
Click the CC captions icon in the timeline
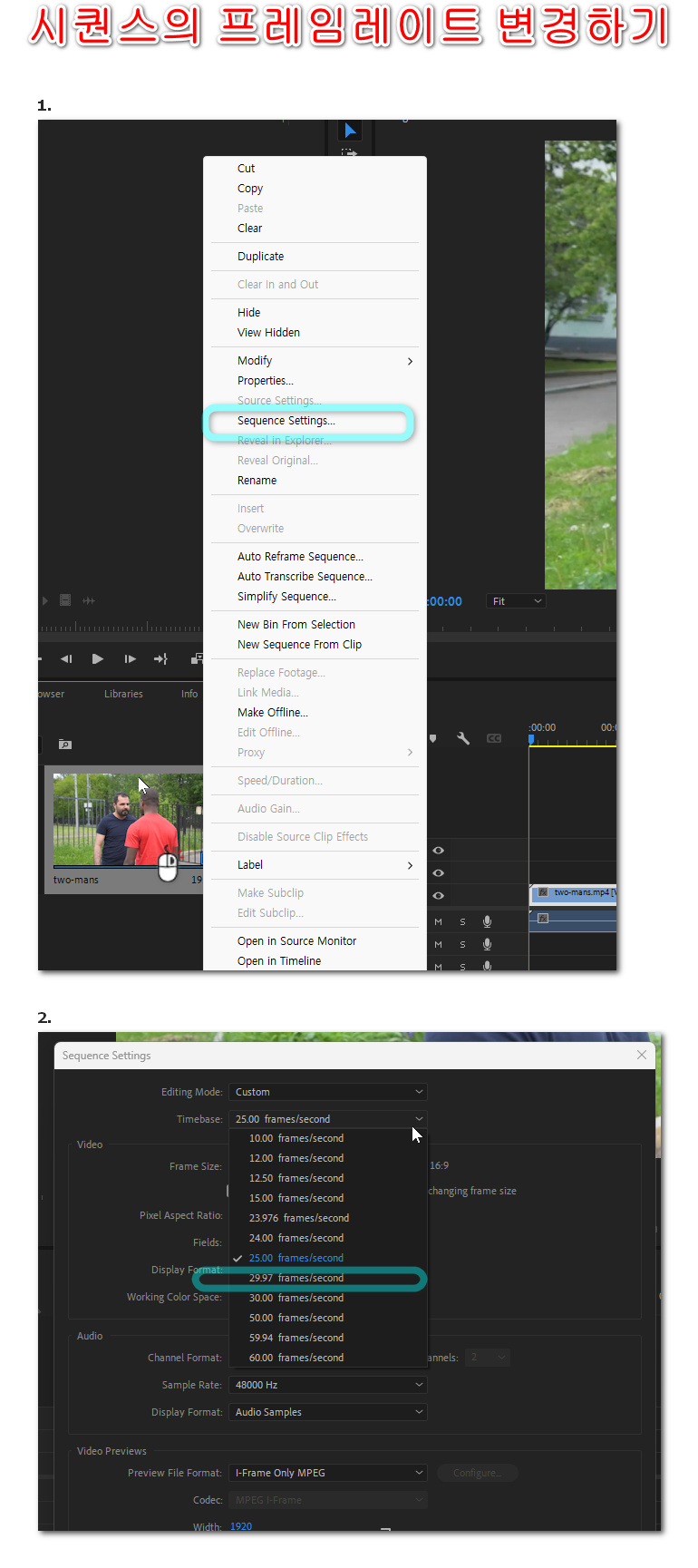494,738
